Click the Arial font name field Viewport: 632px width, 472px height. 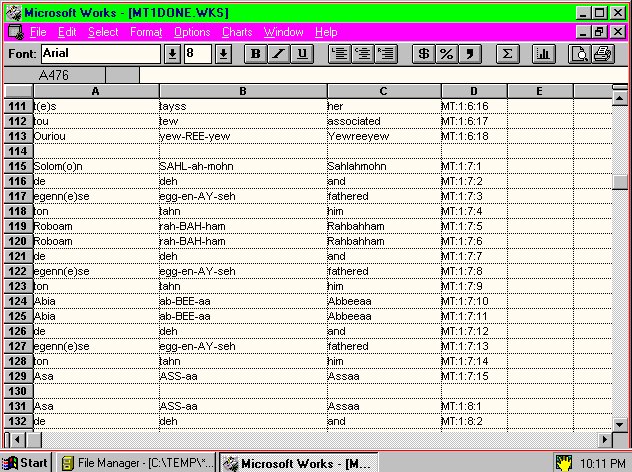[101, 54]
